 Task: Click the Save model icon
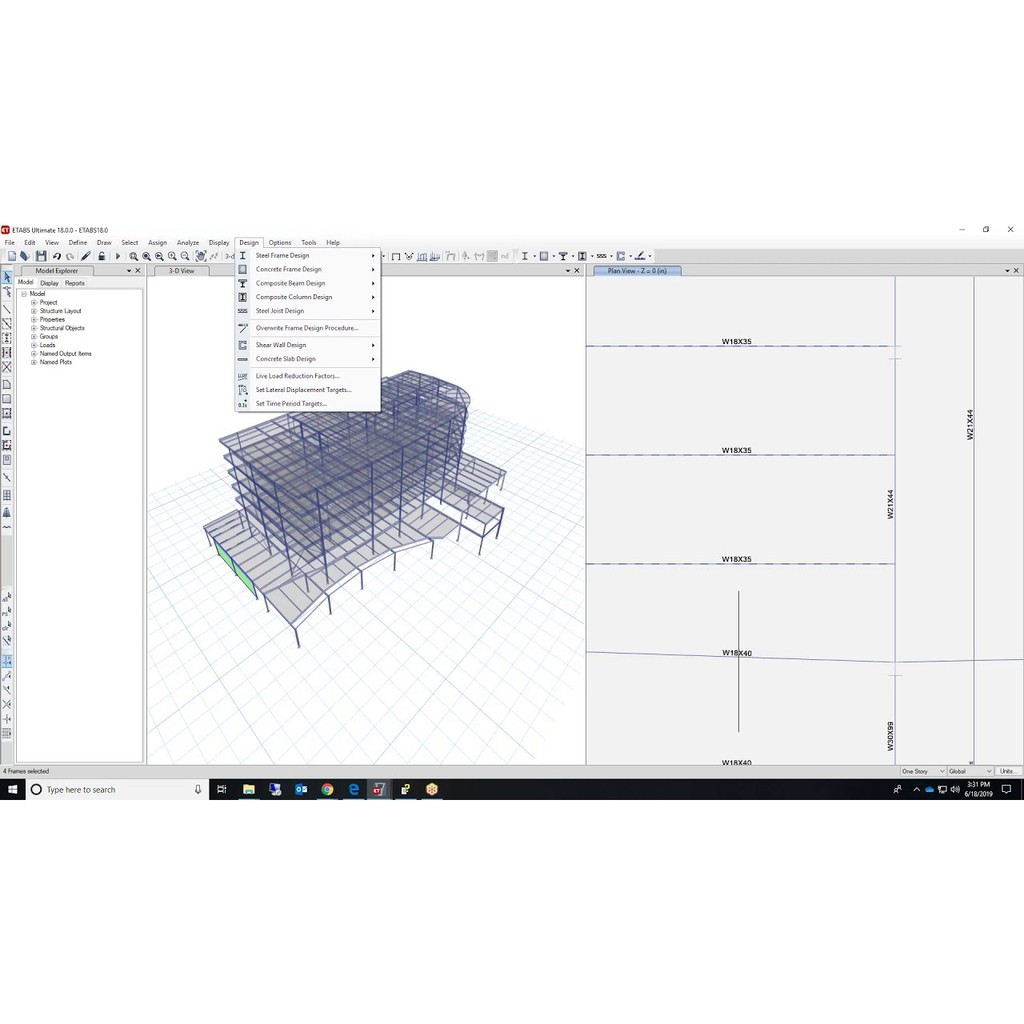click(x=41, y=256)
